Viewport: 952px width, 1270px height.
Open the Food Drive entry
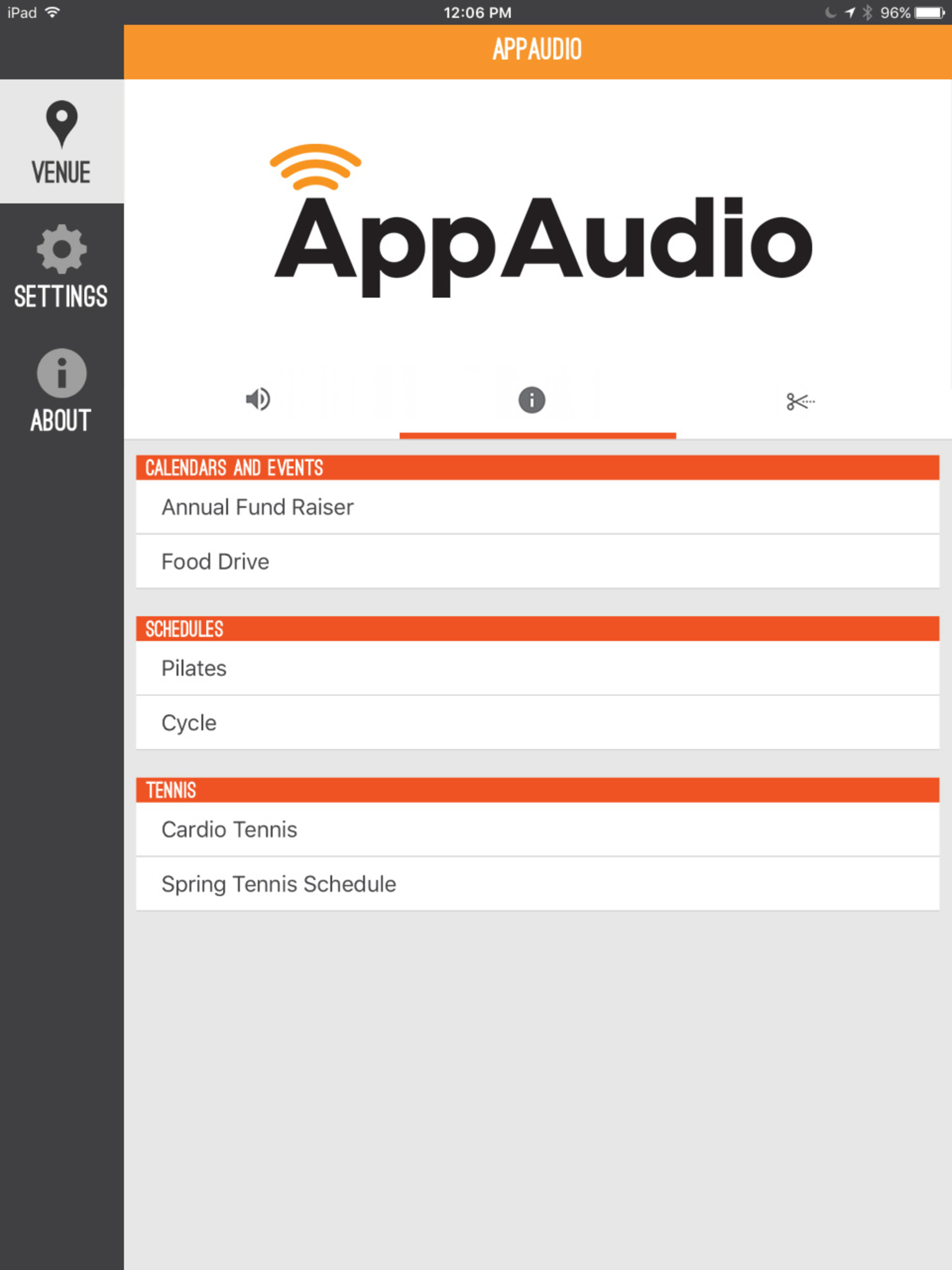(x=537, y=561)
